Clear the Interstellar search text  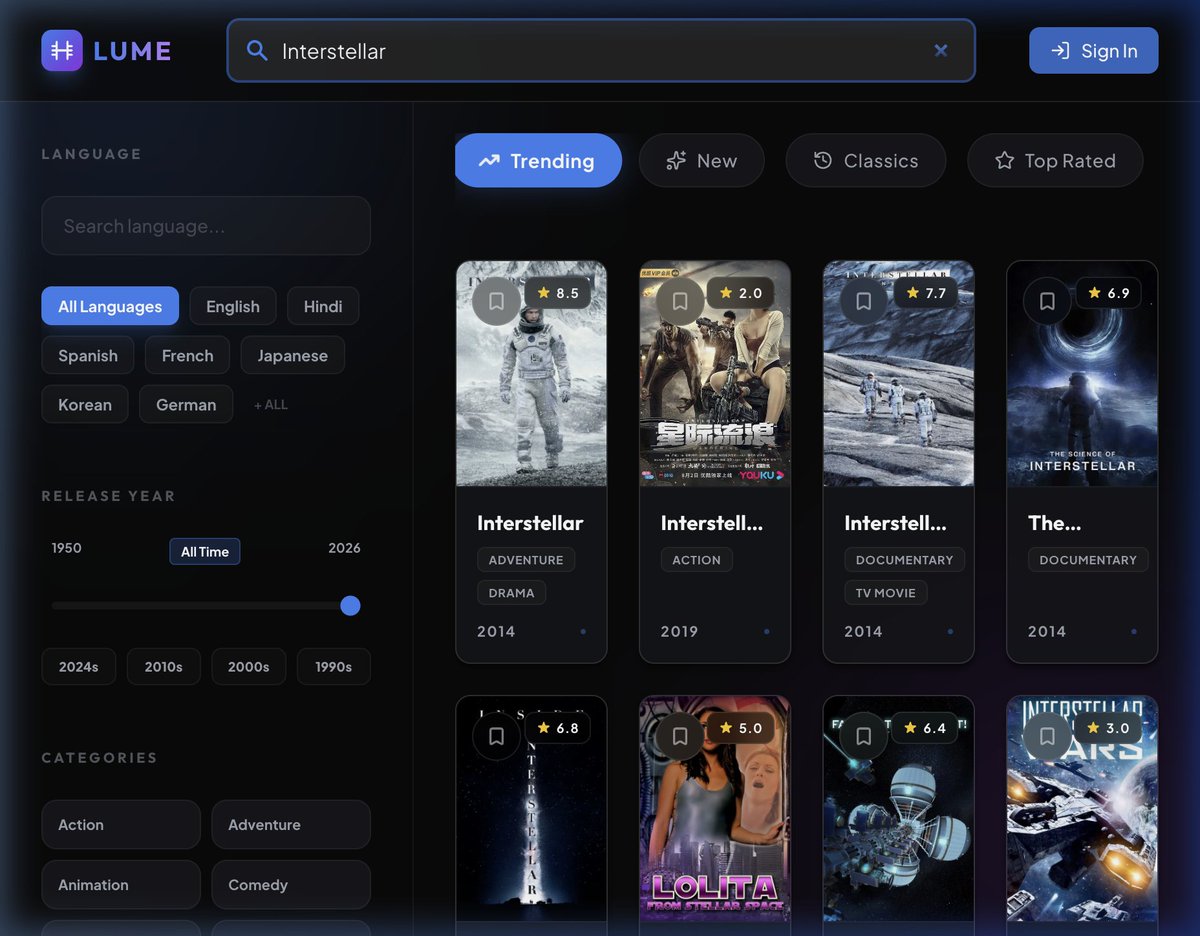pos(940,50)
